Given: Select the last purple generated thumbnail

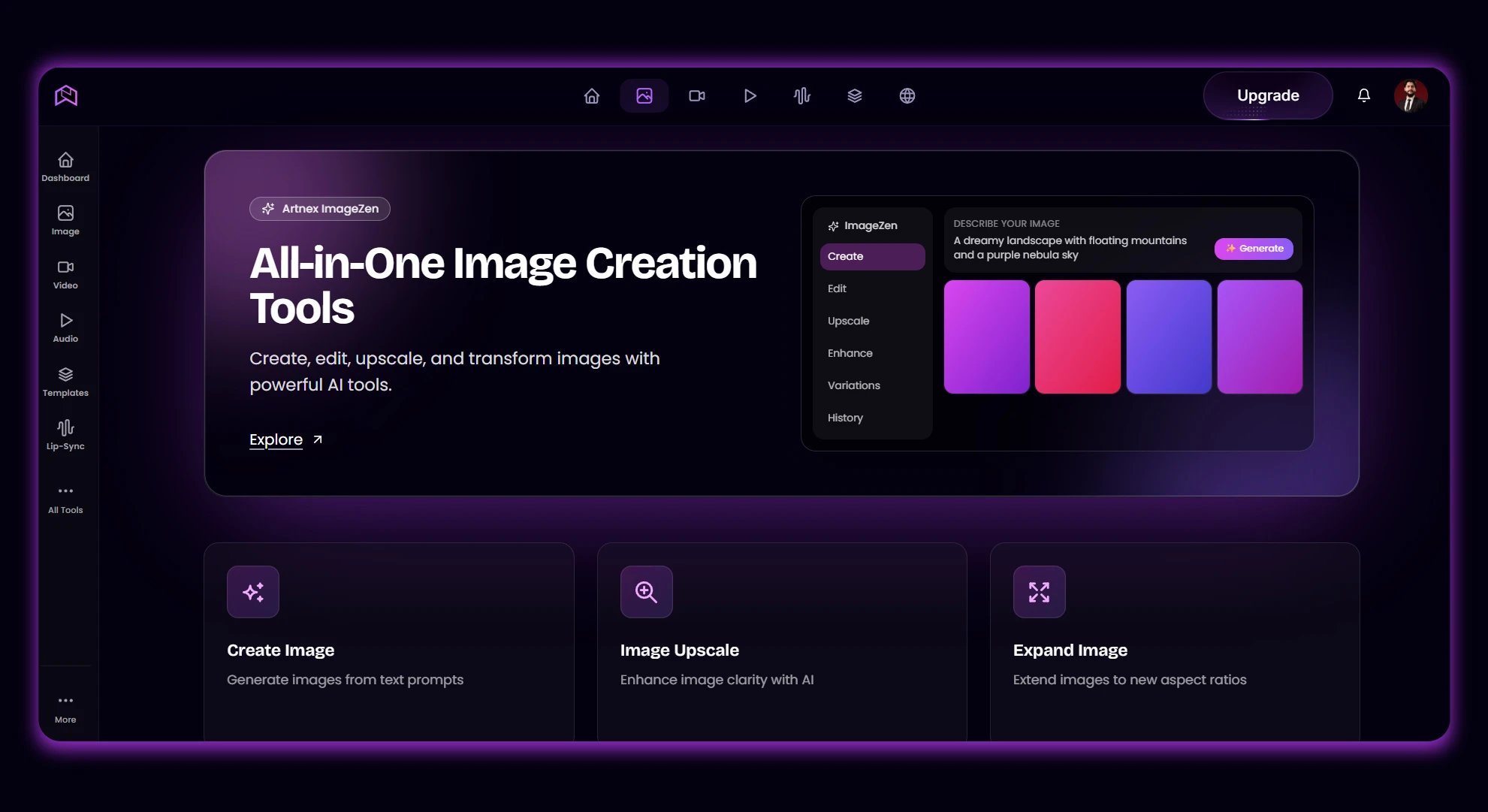Looking at the screenshot, I should (1260, 337).
